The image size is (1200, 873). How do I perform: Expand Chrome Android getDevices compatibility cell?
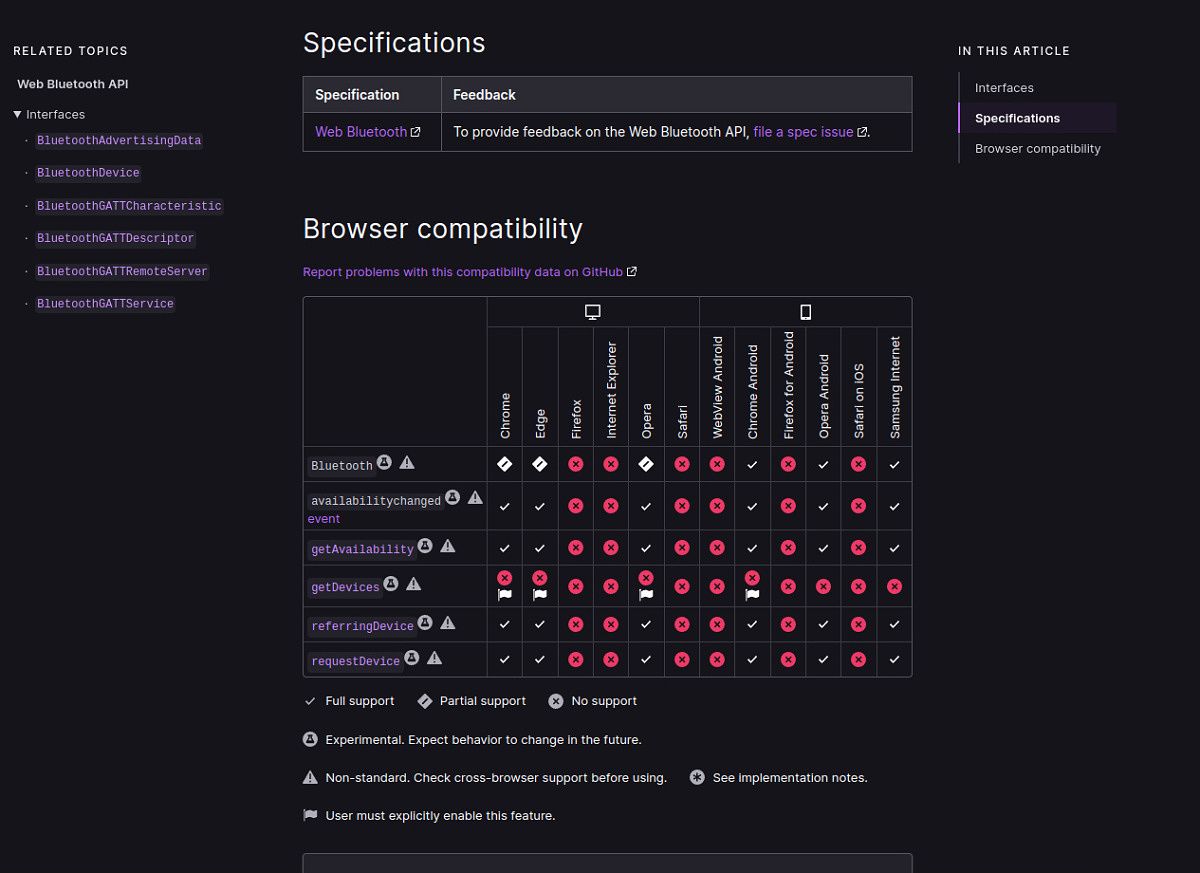click(752, 586)
